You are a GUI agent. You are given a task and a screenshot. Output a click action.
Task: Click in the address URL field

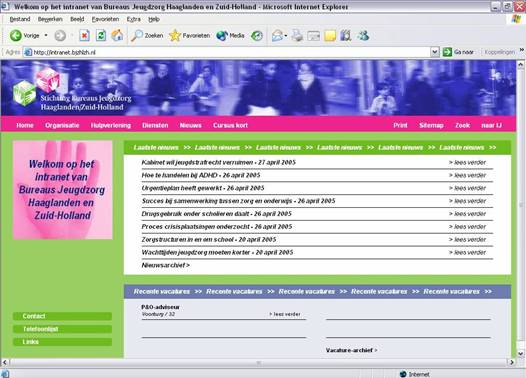pyautogui.click(x=227, y=52)
